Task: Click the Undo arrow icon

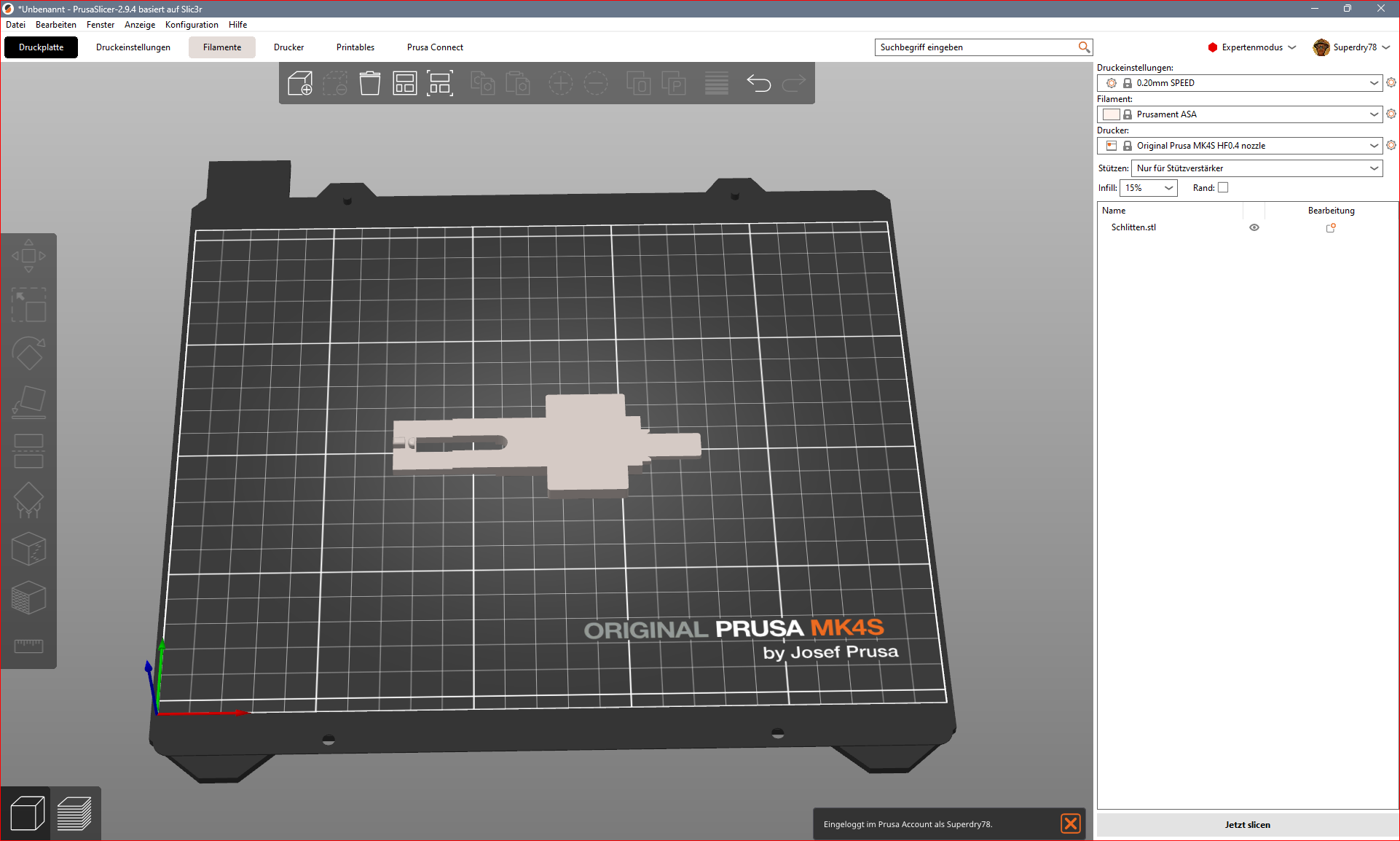Action: click(758, 83)
